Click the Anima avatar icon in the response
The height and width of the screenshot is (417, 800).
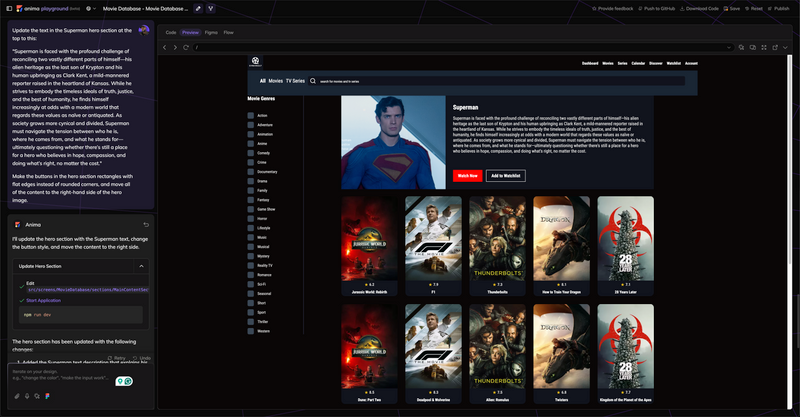coord(17,225)
